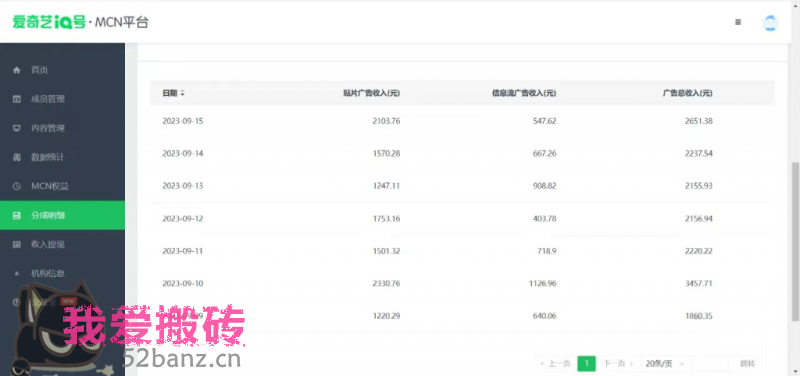Click the 信息流广告收入(元) column header
800x376 pixels.
click(524, 93)
